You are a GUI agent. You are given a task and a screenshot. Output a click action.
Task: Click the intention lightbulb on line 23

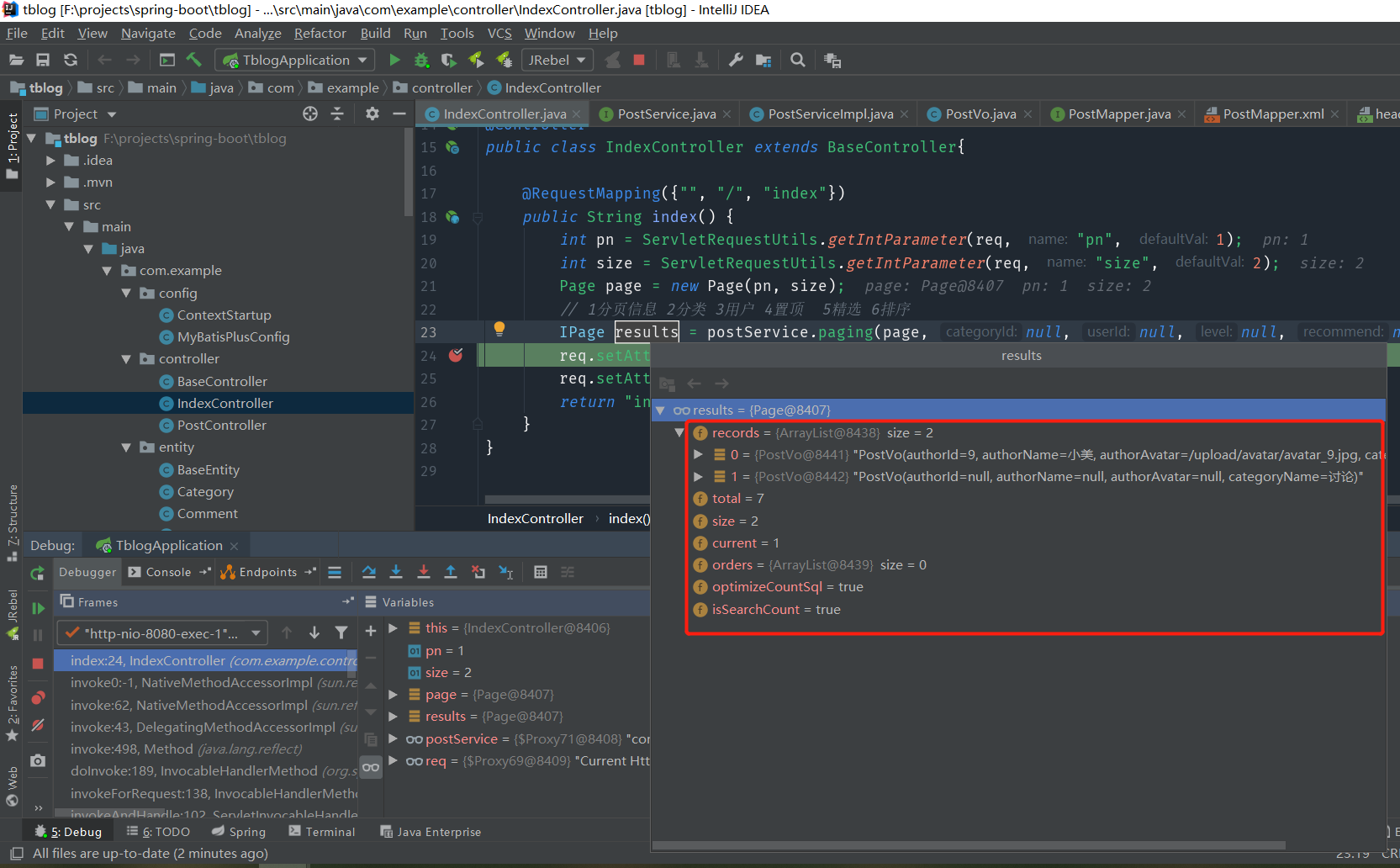(x=499, y=329)
